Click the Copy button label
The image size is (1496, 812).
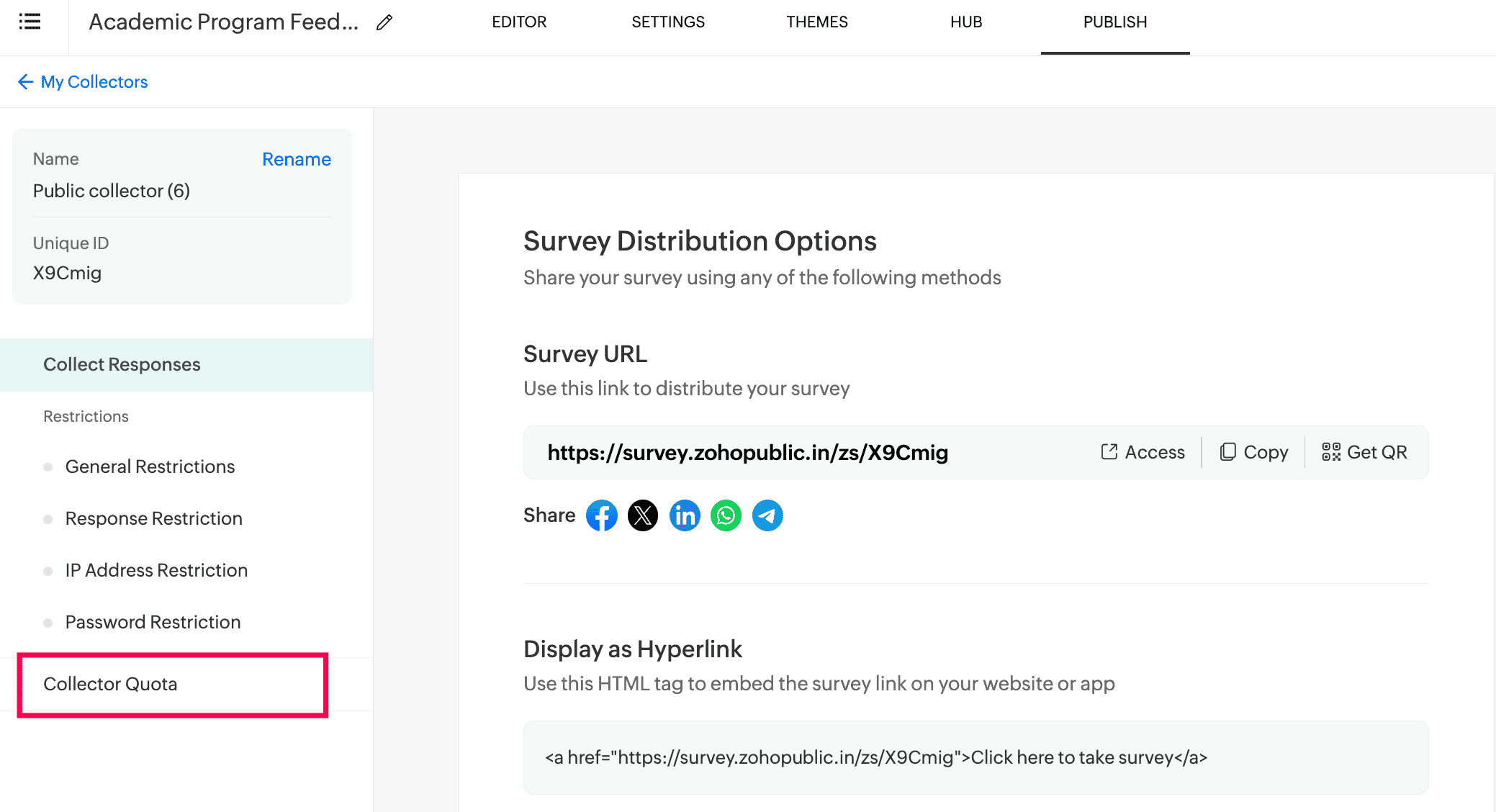[x=1266, y=452]
